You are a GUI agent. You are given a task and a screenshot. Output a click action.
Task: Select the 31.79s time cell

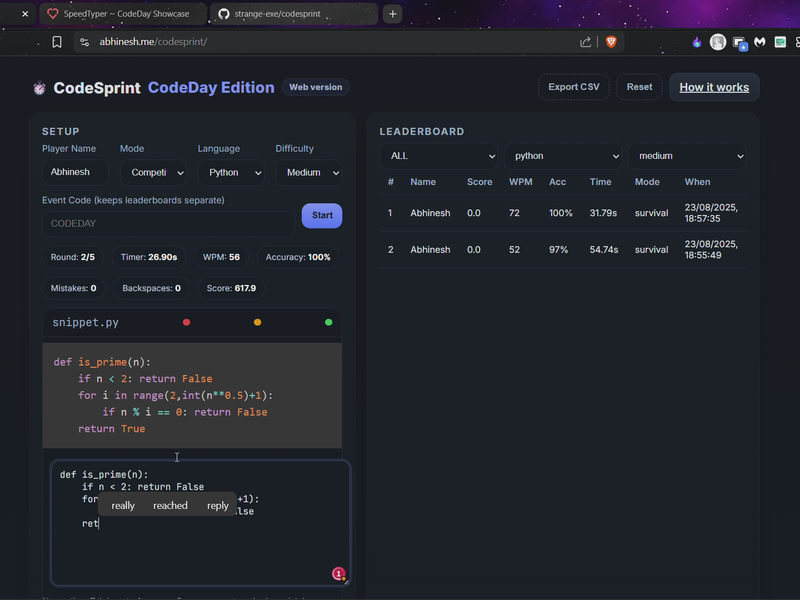(603, 213)
